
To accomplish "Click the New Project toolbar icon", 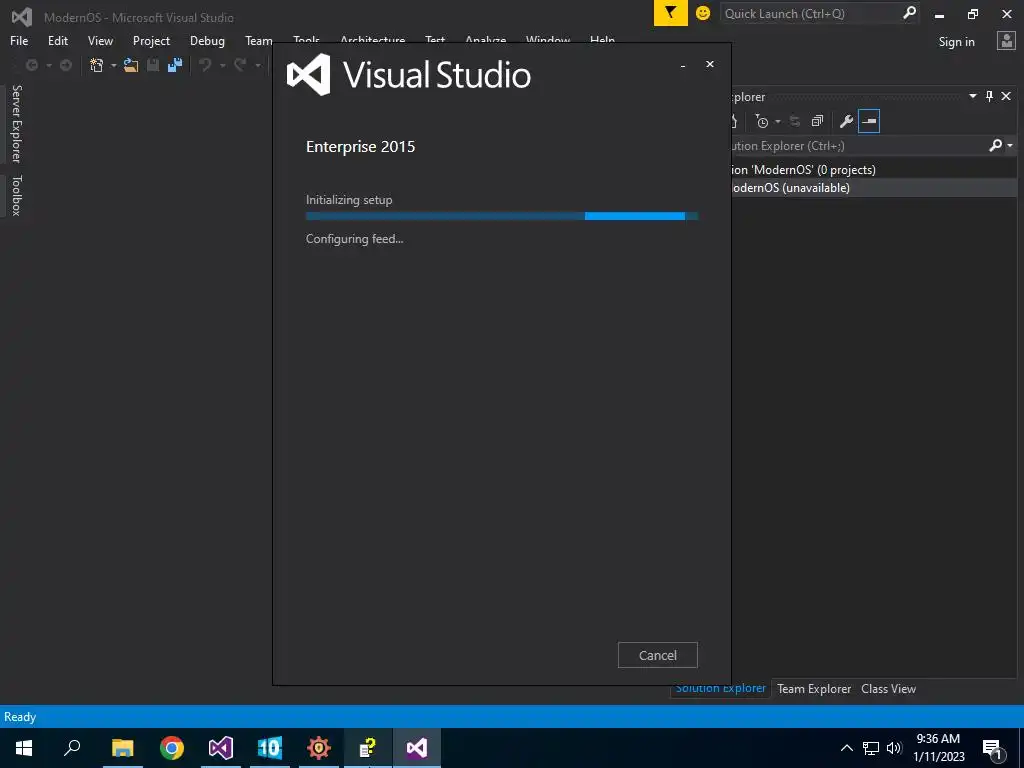I will click(97, 65).
